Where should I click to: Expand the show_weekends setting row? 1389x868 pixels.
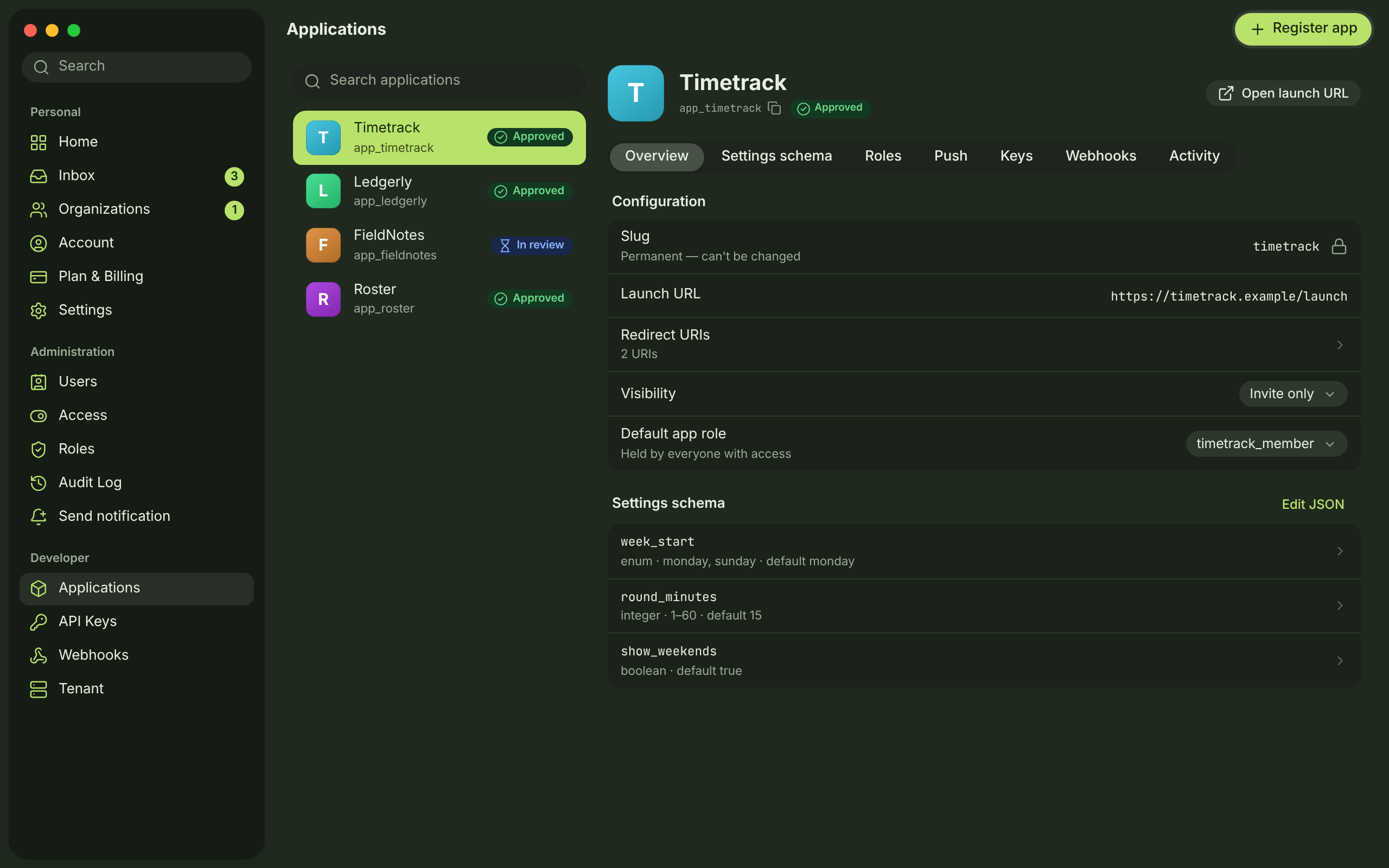[984, 661]
